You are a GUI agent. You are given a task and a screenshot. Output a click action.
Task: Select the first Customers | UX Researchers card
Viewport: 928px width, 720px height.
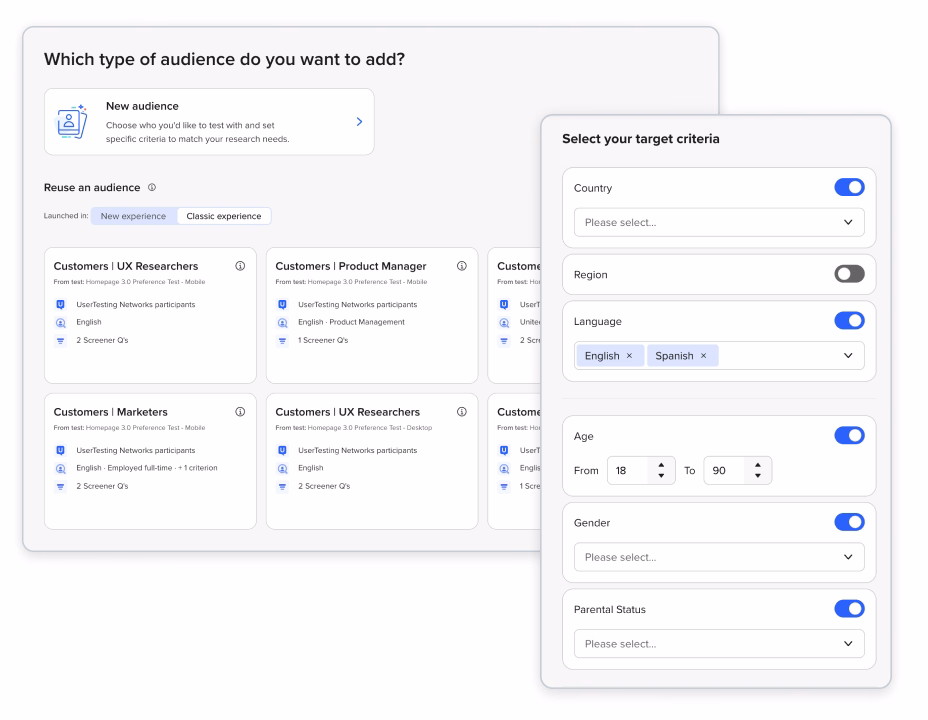click(x=150, y=315)
